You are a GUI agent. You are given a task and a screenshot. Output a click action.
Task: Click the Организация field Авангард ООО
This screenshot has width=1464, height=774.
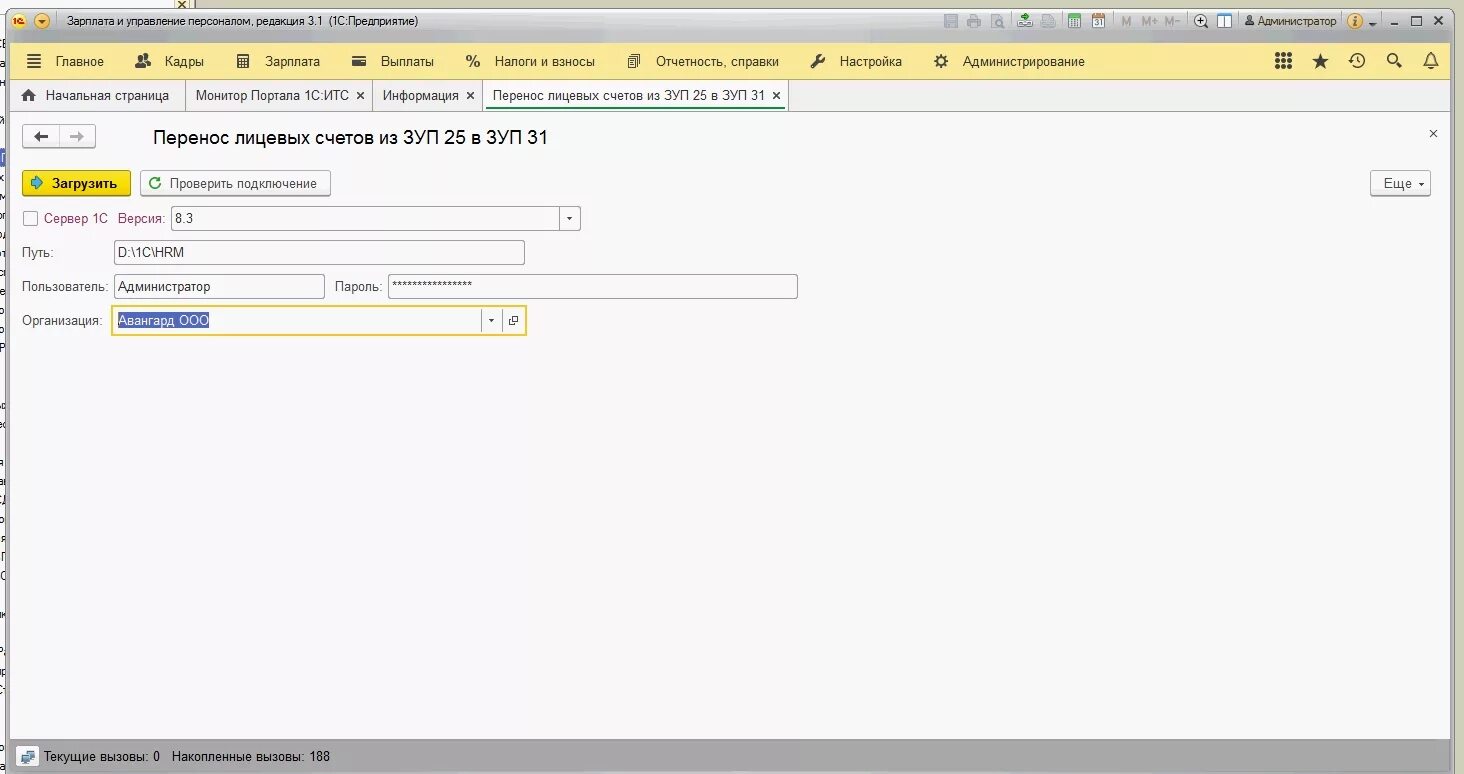(297, 320)
